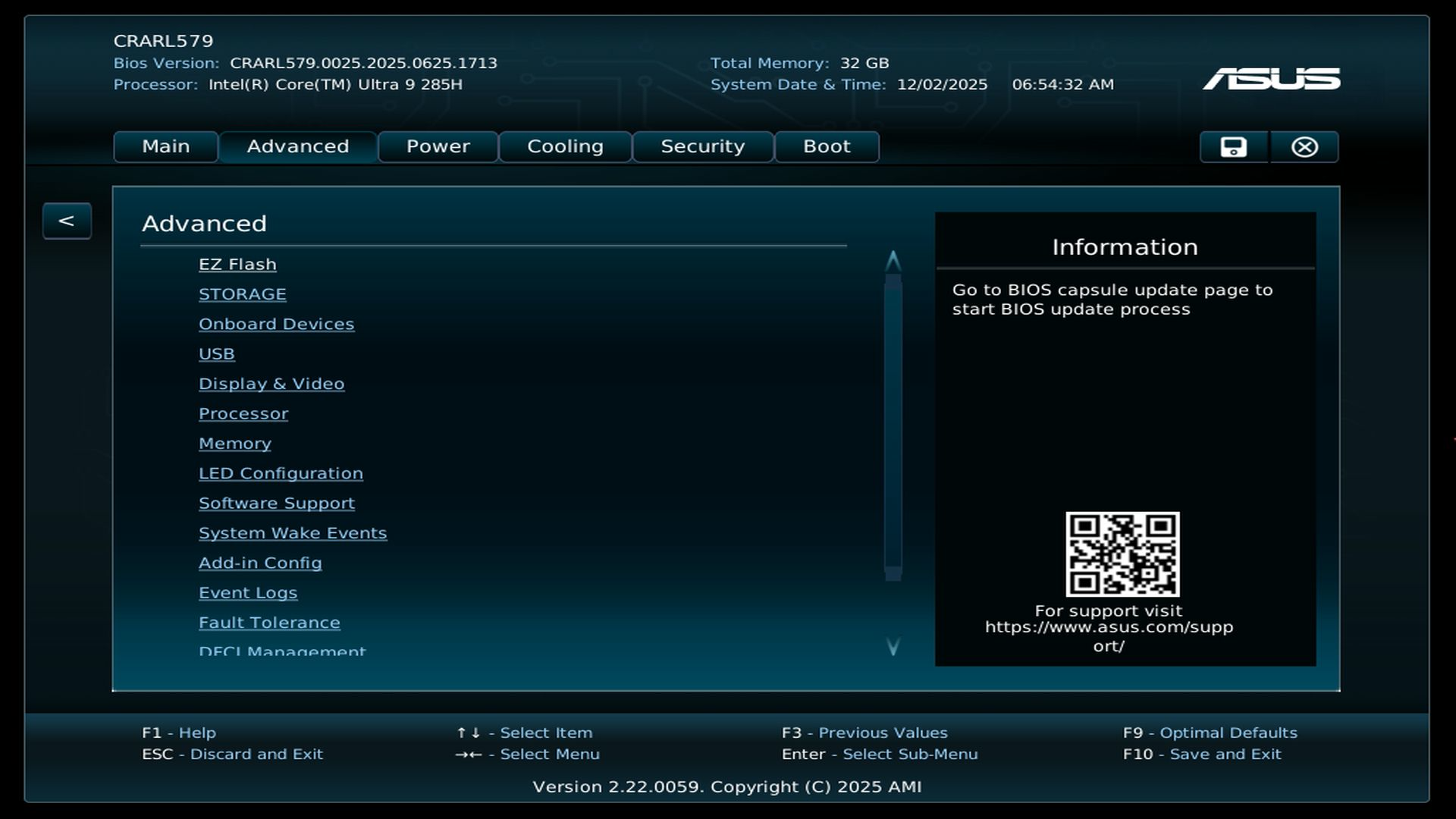Open the STORAGE submenu

243,294
